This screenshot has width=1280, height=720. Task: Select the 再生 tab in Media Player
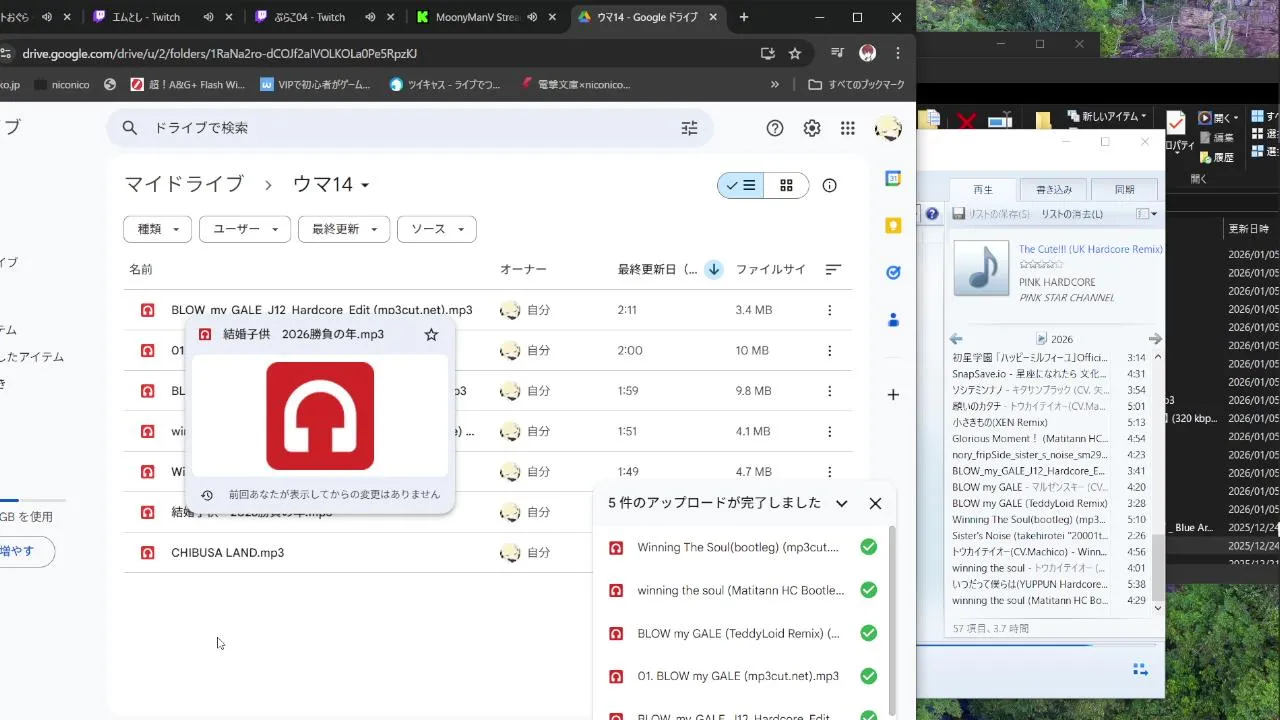click(983, 189)
